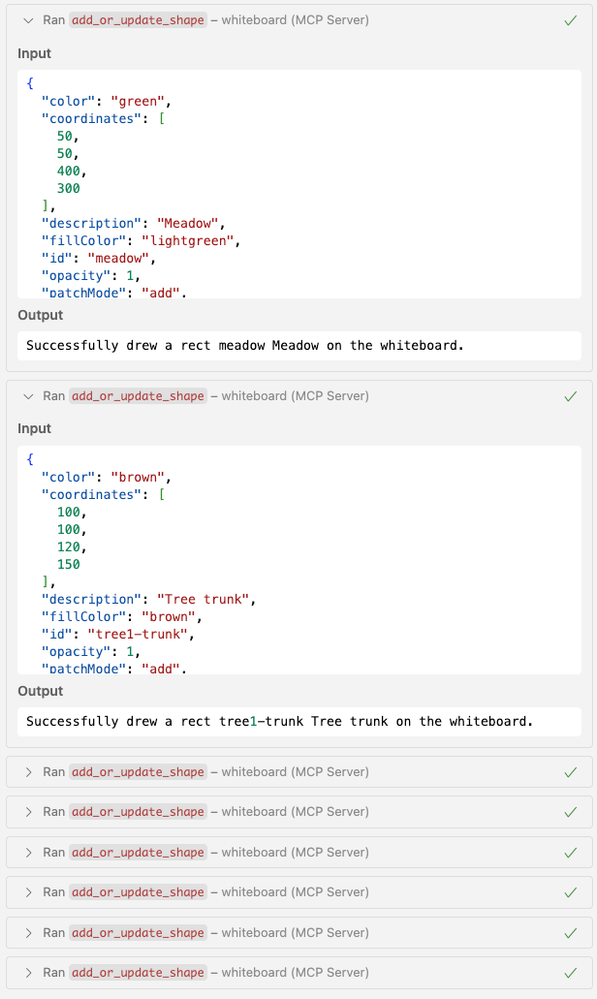
Task: Click the checkmark on the fifth tool call row
Action: [570, 852]
